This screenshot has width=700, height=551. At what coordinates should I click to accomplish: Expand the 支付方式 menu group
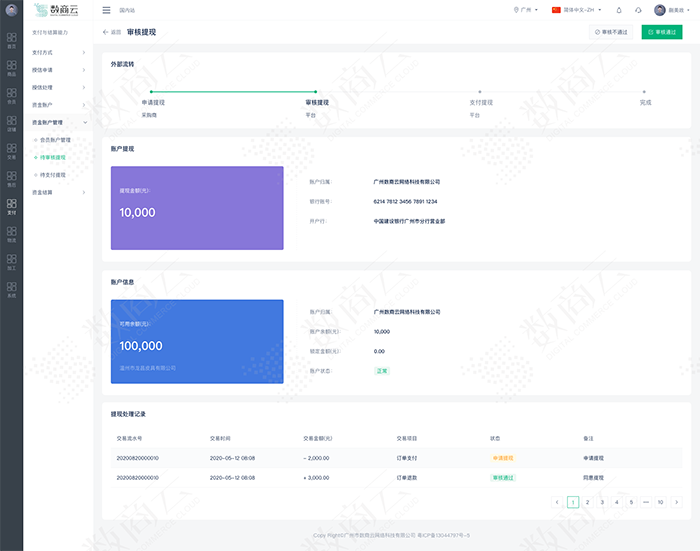pos(58,53)
